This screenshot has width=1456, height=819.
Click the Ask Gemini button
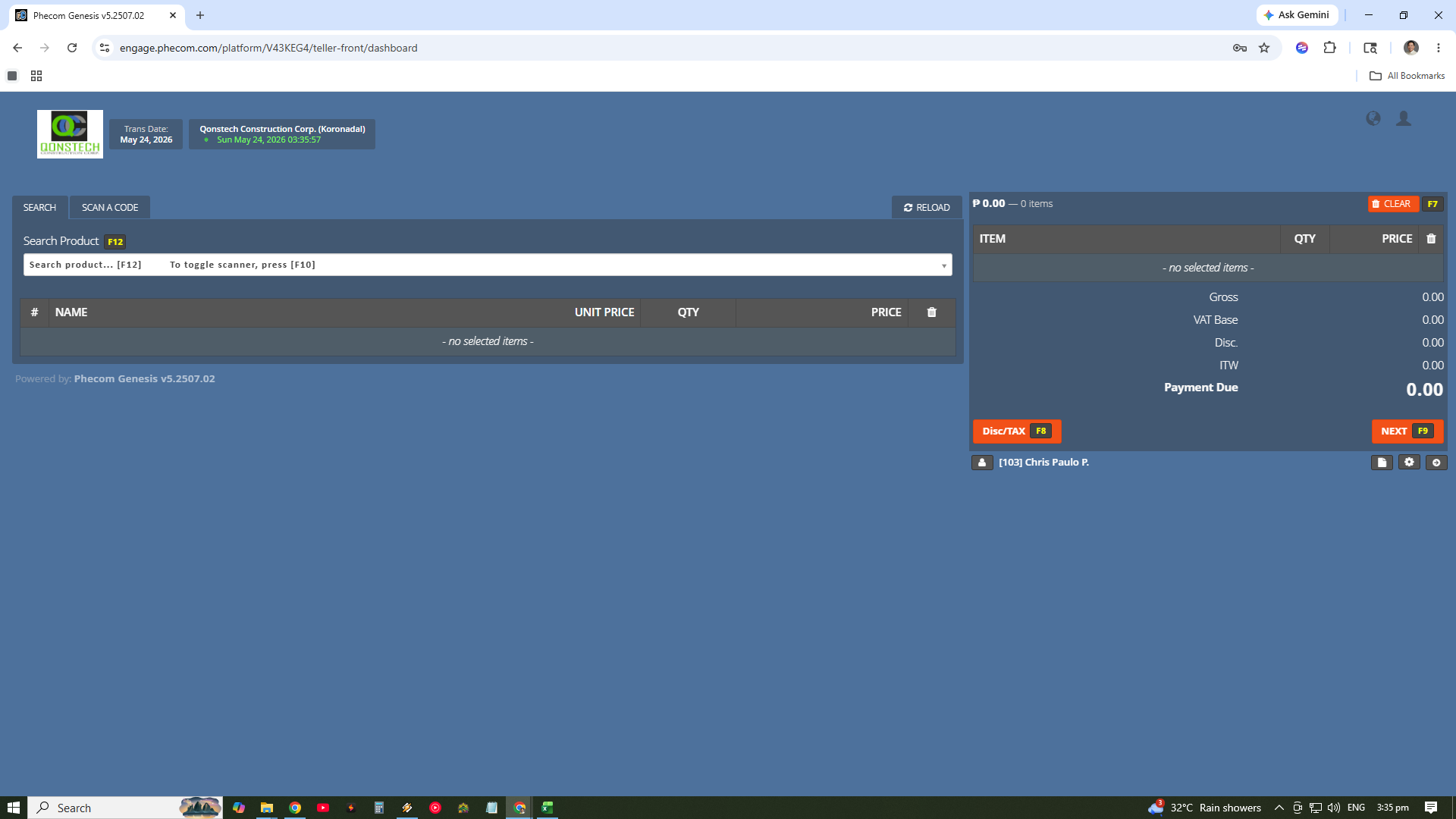point(1297,15)
